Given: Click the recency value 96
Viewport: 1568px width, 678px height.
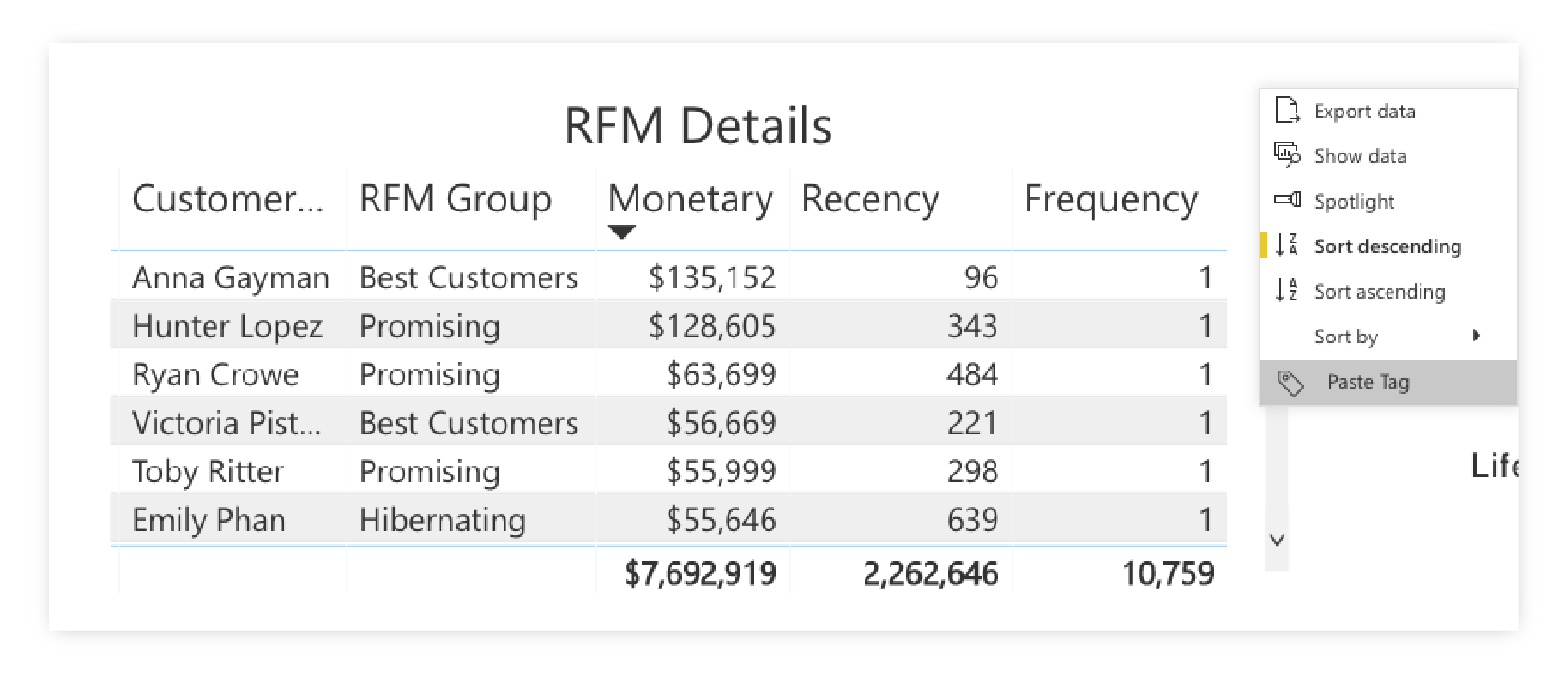Looking at the screenshot, I should click(981, 277).
